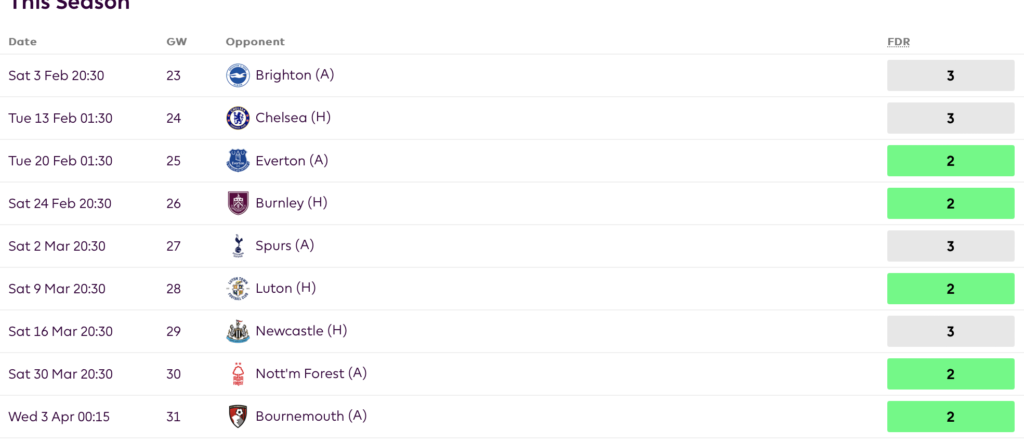Click the Date column header

pyautogui.click(x=22, y=42)
